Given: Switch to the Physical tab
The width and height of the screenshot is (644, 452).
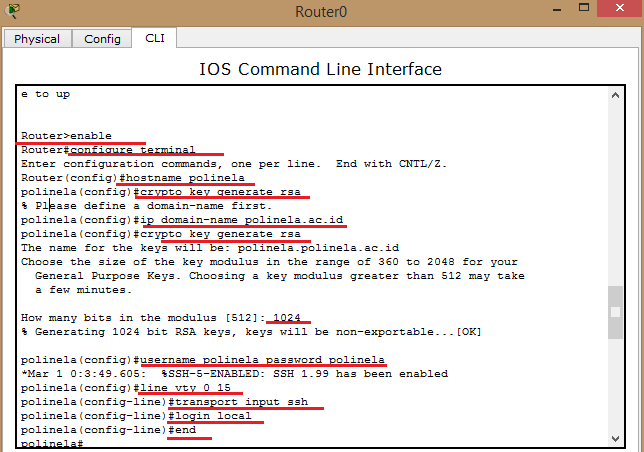Looking at the screenshot, I should point(37,39).
